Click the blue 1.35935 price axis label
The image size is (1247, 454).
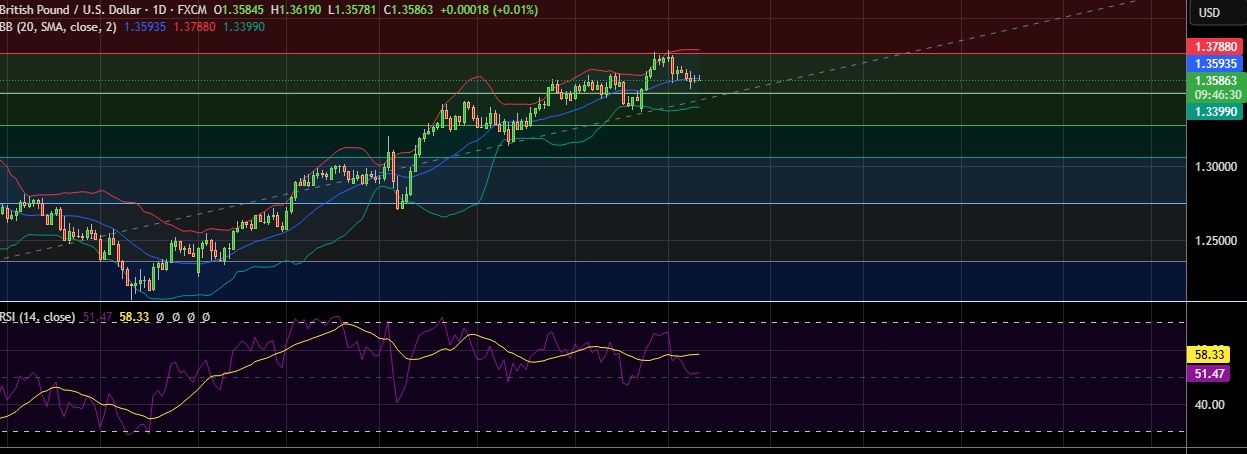pyautogui.click(x=1213, y=63)
